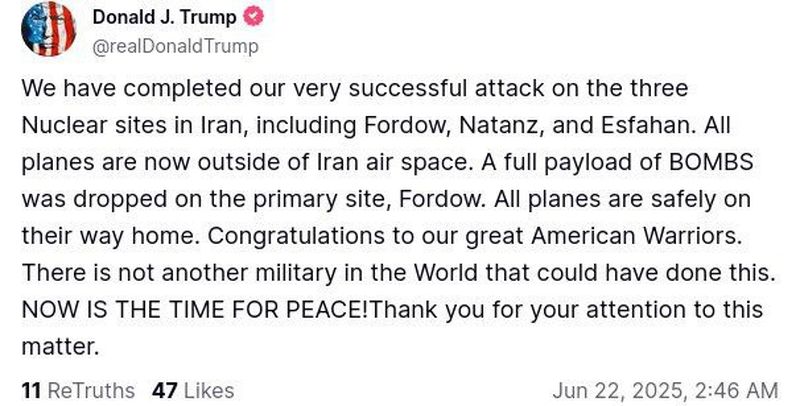Click the pink verified checkmark badge
This screenshot has width=800, height=406.
253,17
